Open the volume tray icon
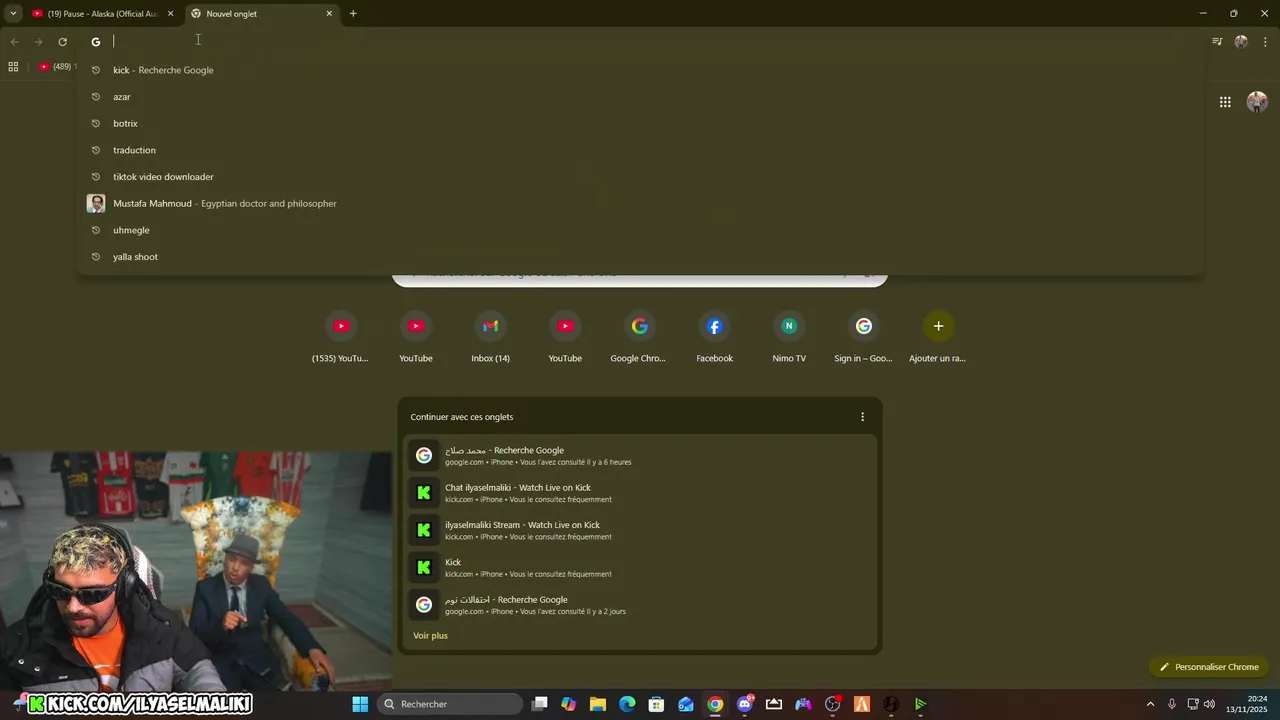Screen dimensions: 1280x720 (1209, 704)
